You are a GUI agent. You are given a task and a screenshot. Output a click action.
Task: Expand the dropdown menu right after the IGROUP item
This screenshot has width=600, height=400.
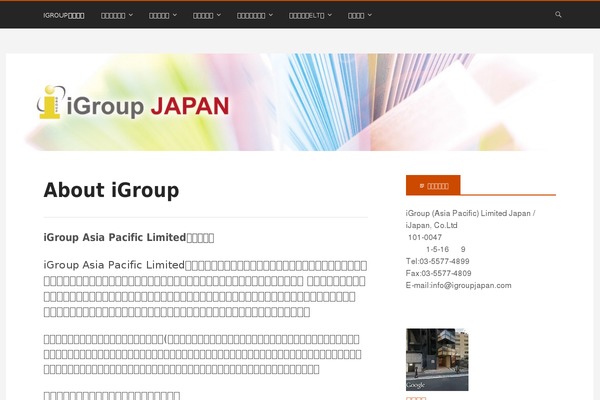(x=117, y=15)
